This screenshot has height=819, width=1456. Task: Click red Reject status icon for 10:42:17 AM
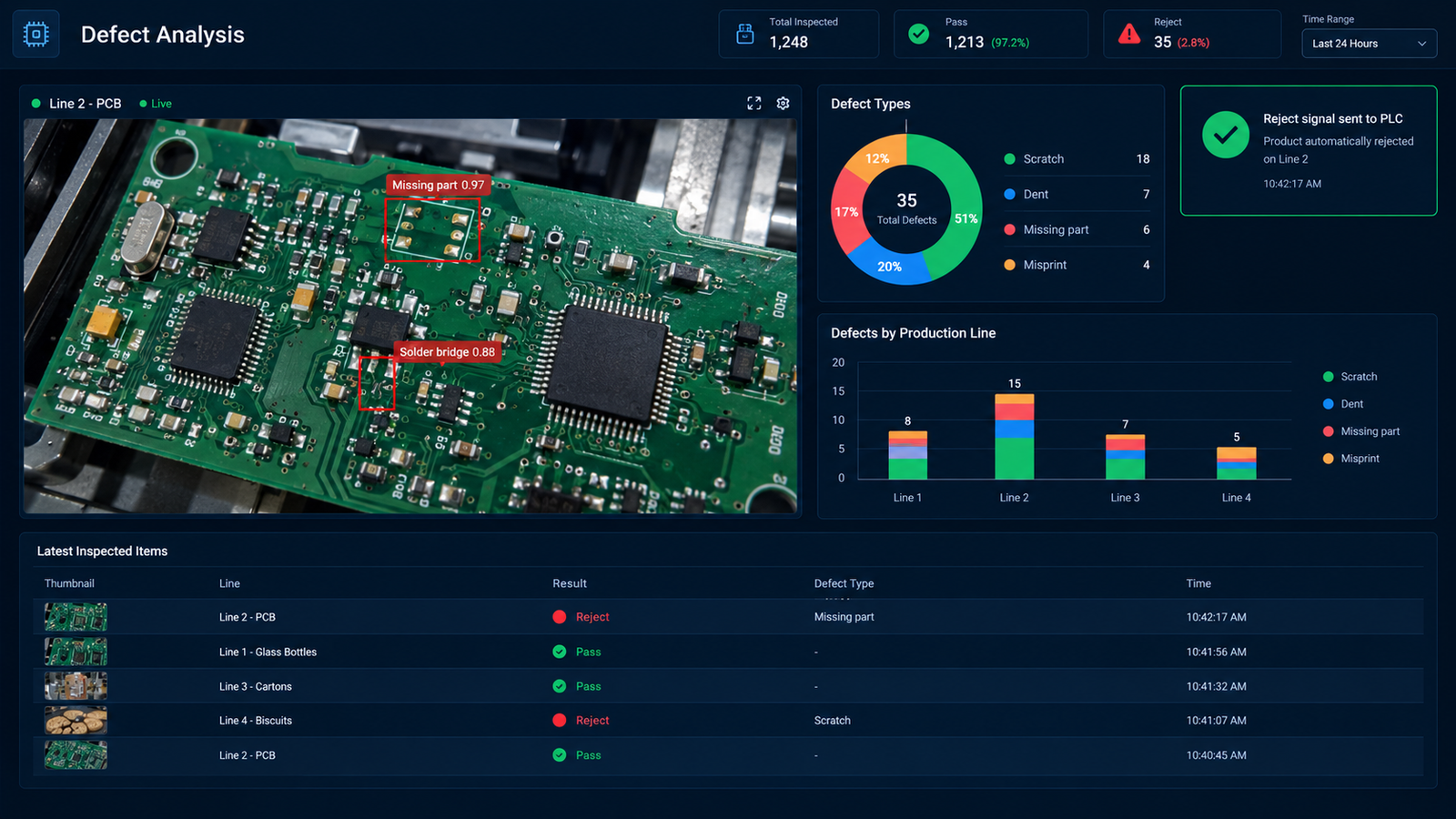pyautogui.click(x=560, y=617)
